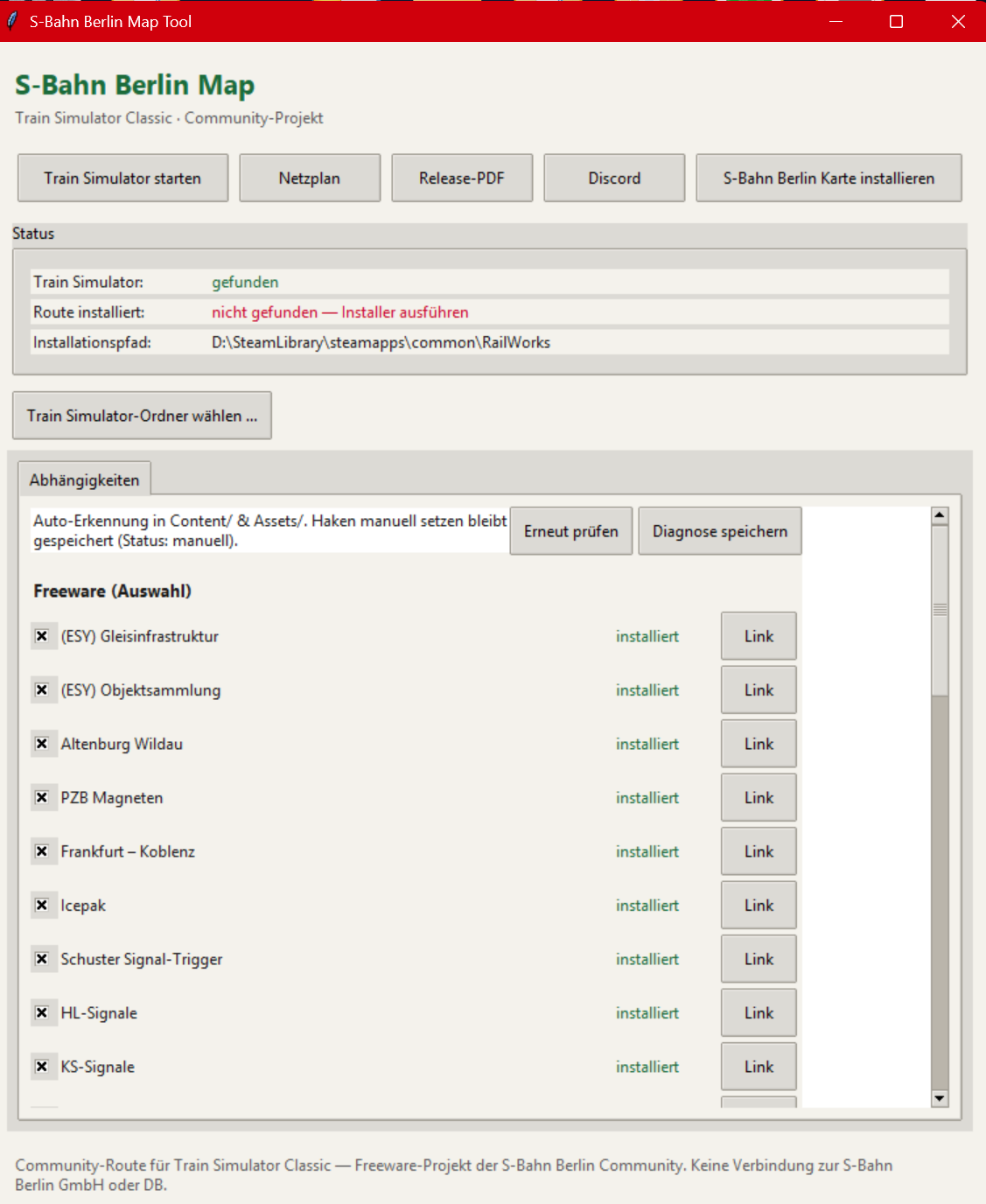
Task: Click the installation path D:\SteamLibrary text
Action: point(381,342)
